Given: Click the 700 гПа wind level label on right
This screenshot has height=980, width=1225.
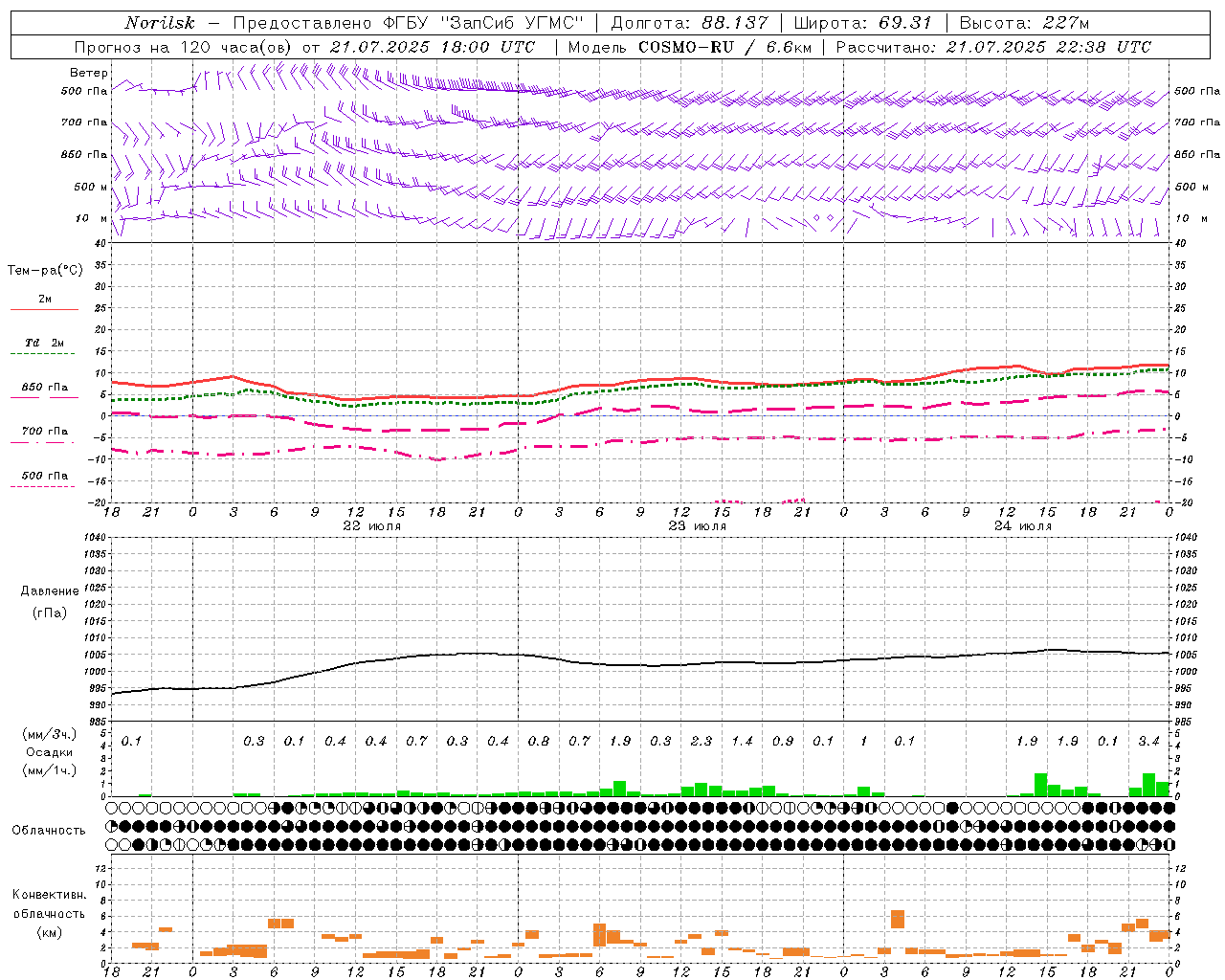Looking at the screenshot, I should pyautogui.click(x=1197, y=123).
